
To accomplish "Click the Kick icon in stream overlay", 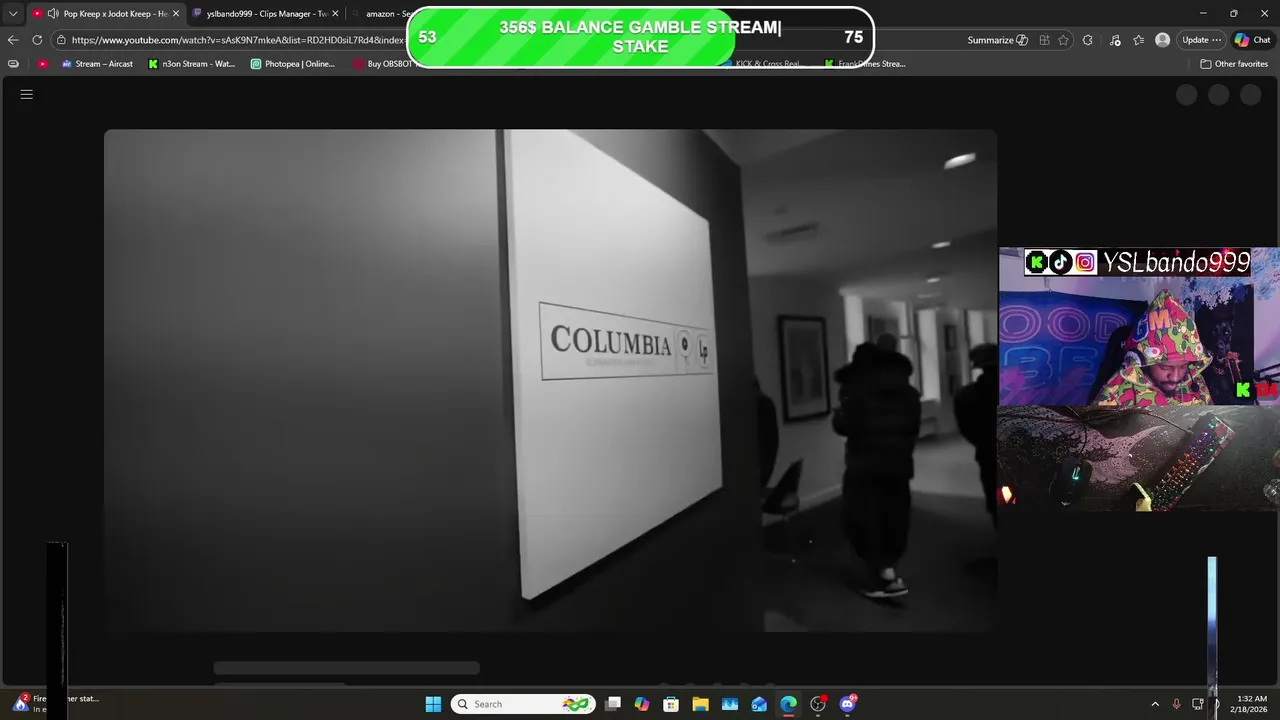I will pyautogui.click(x=1037, y=263).
